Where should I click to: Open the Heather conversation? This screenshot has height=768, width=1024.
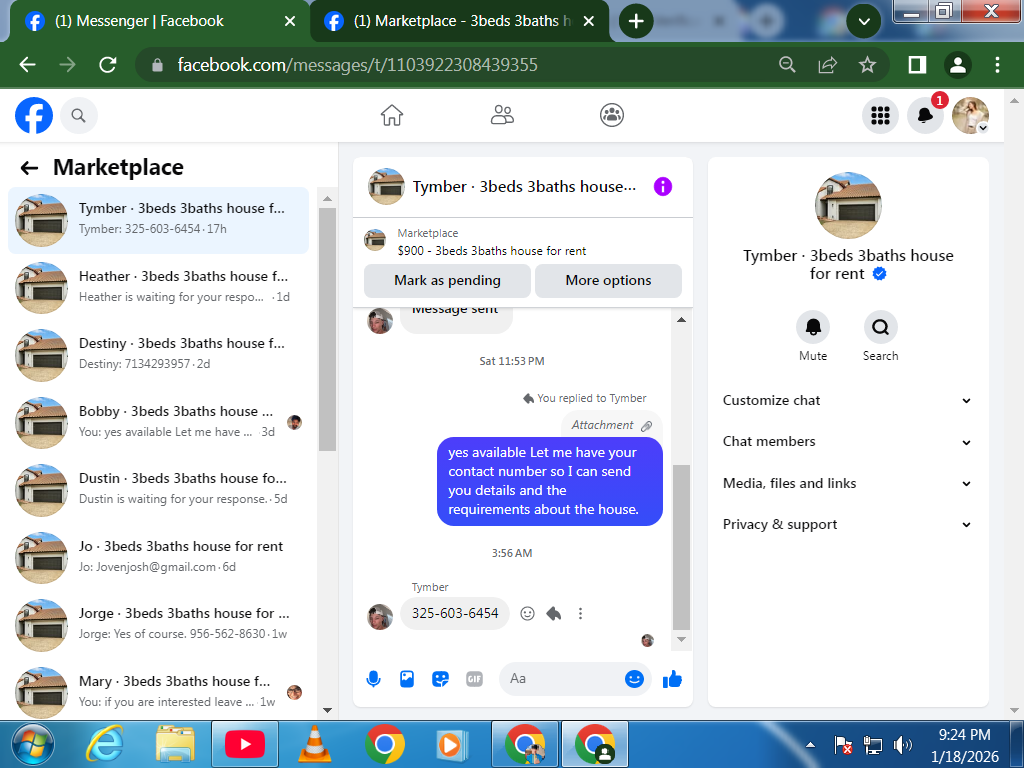pyautogui.click(x=158, y=287)
